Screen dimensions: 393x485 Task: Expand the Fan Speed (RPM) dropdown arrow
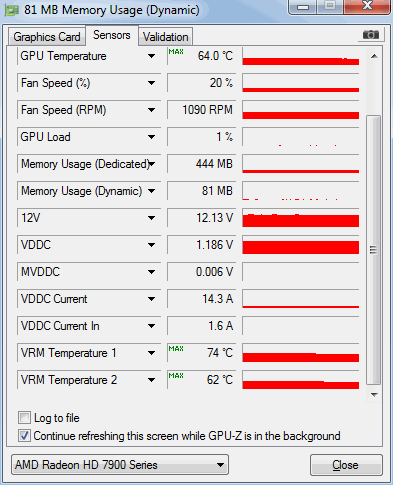(152, 110)
